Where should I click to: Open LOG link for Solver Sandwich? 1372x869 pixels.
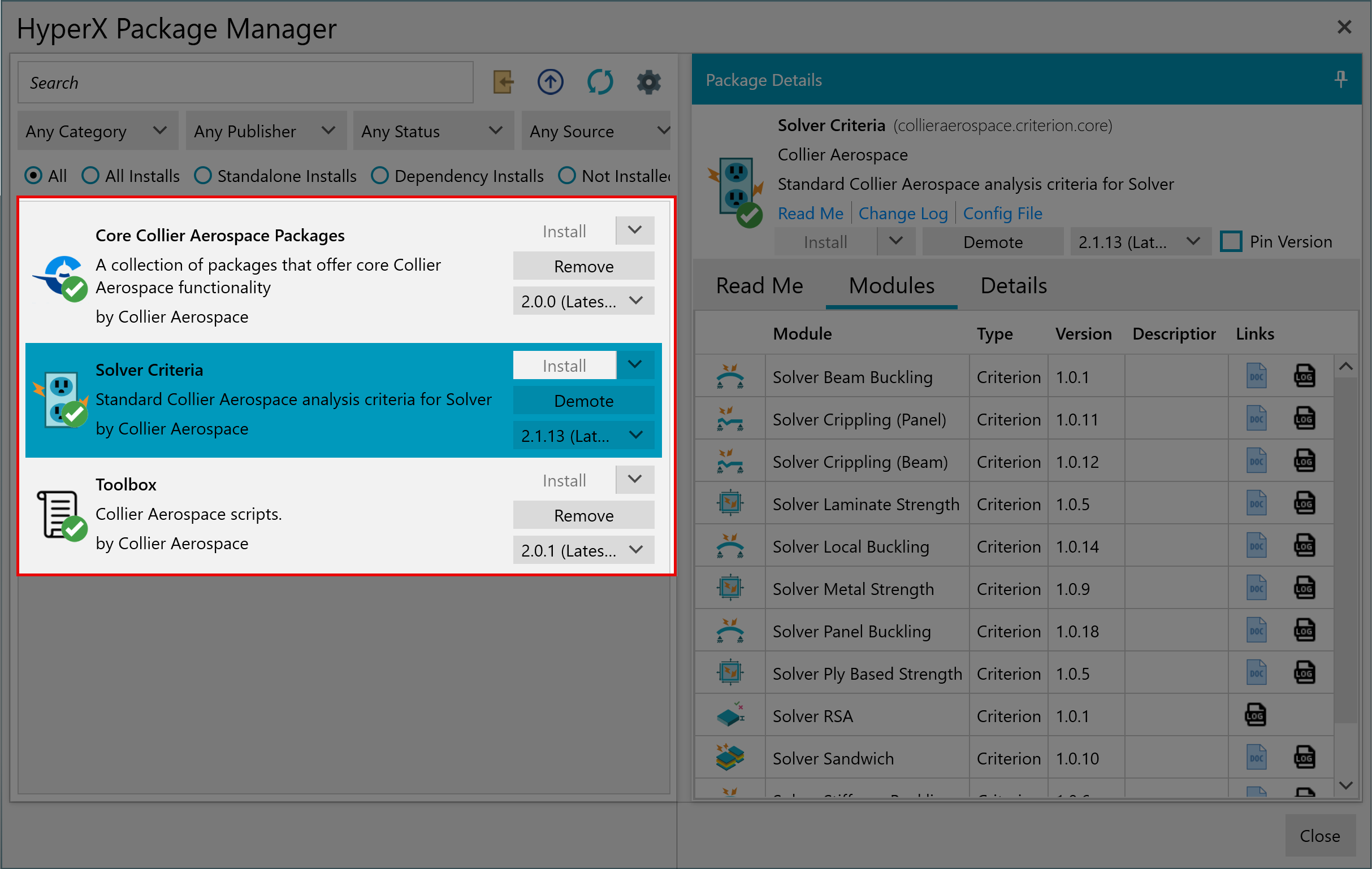coord(1304,757)
